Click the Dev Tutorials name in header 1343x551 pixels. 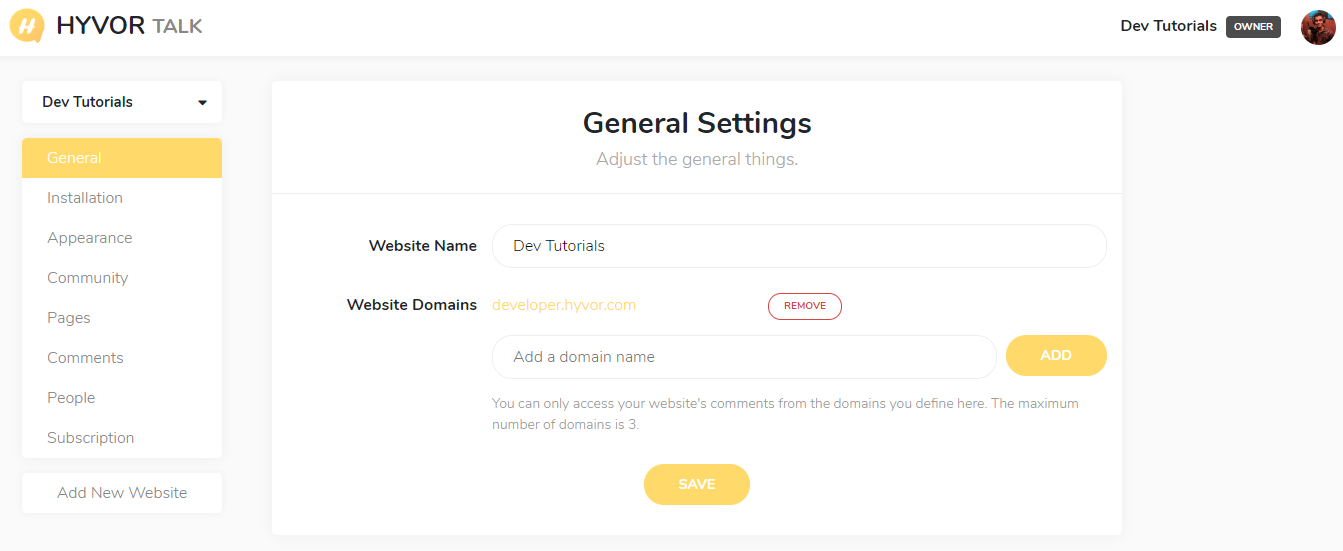1168,26
